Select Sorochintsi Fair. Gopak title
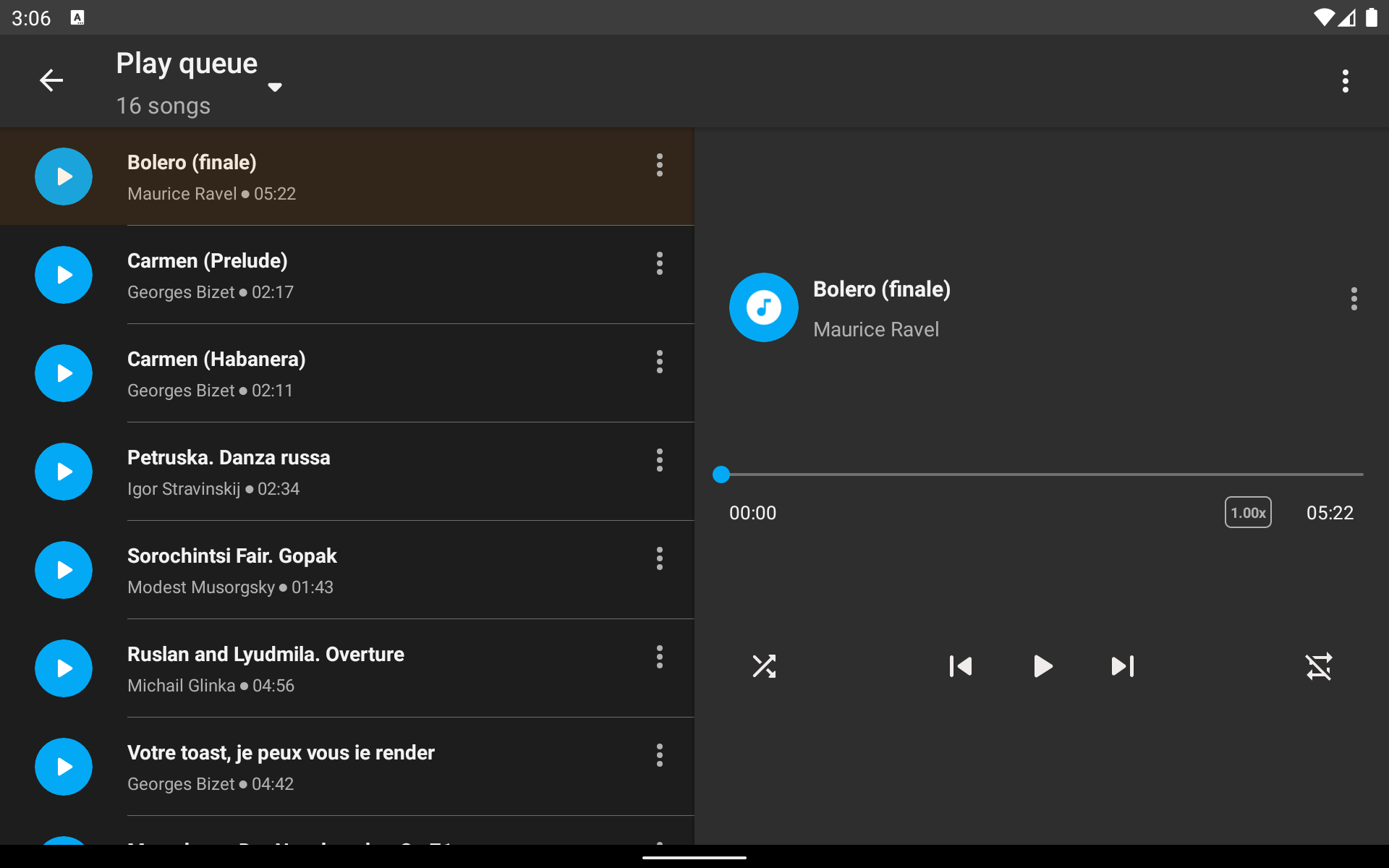The image size is (1389, 868). (x=232, y=556)
